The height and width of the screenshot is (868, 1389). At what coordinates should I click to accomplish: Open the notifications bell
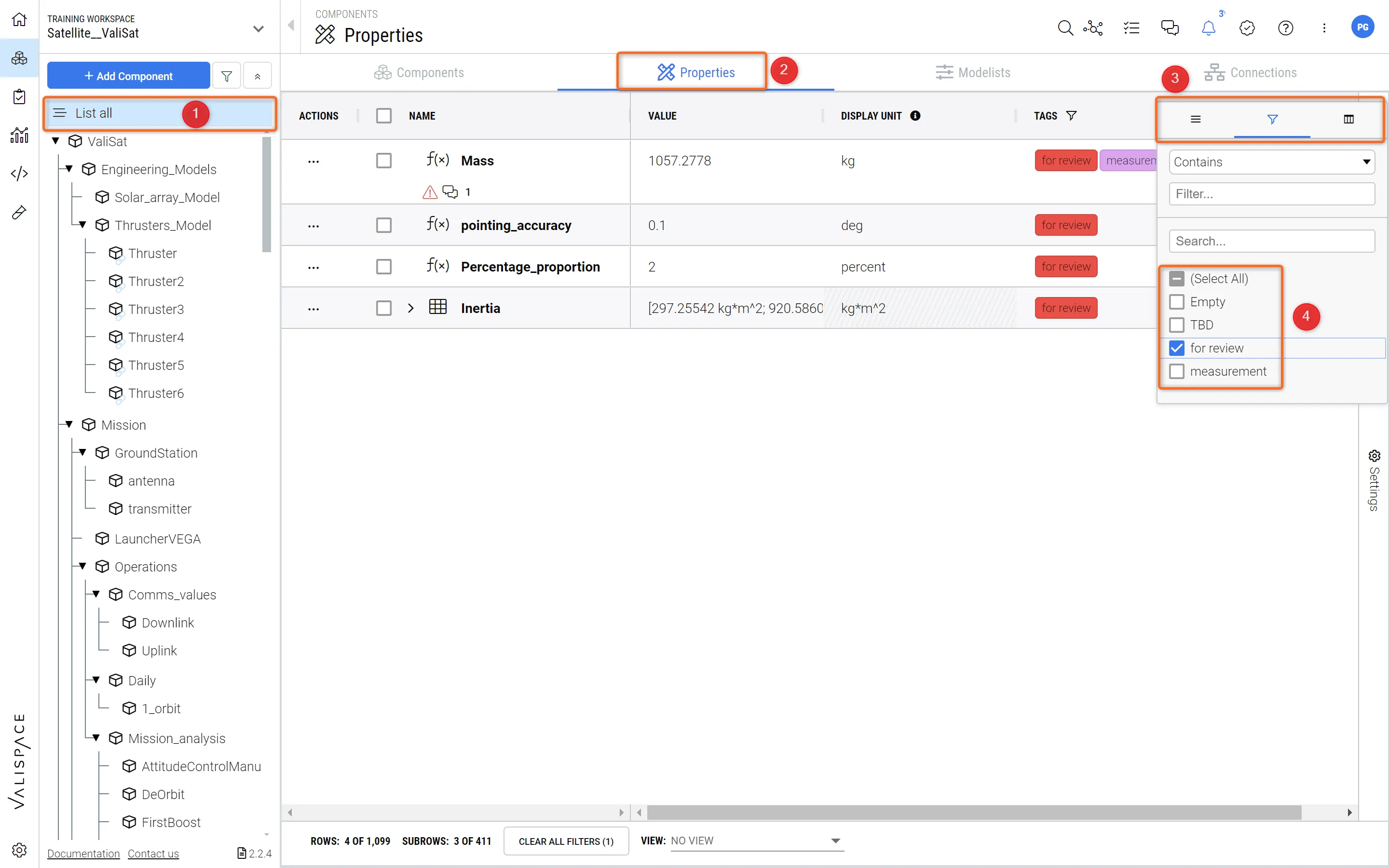tap(1208, 27)
